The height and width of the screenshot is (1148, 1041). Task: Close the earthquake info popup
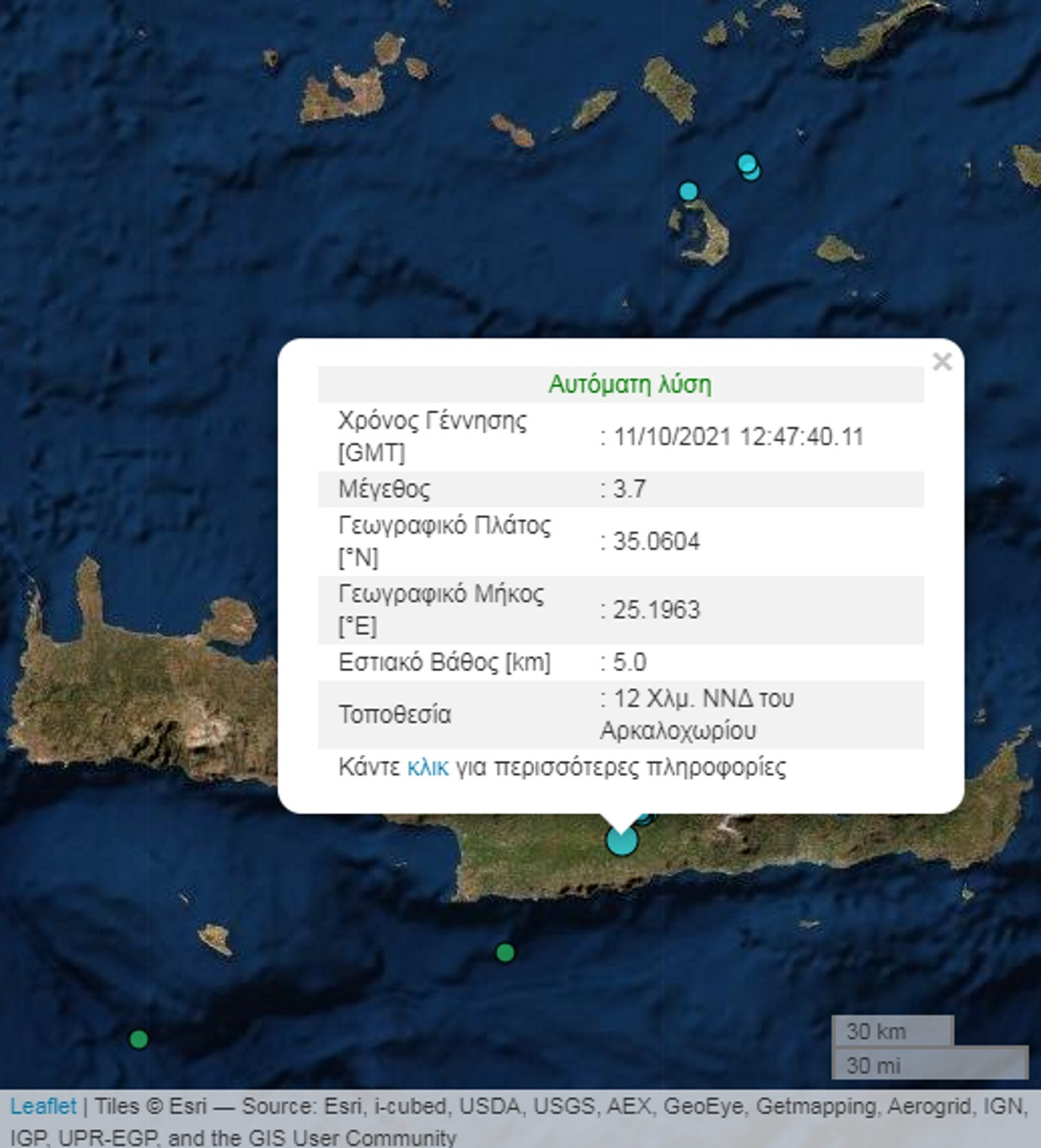[942, 361]
